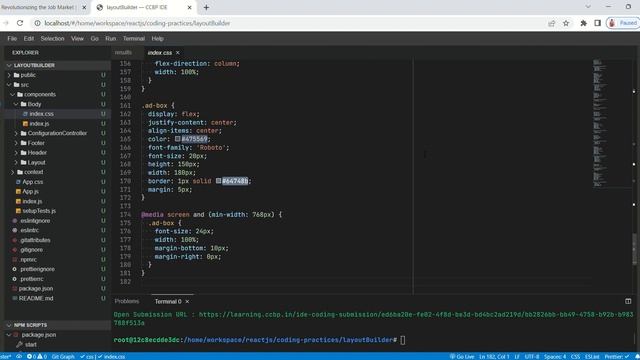Open the Run menu
Screen dimensions: 640x360
point(111,38)
